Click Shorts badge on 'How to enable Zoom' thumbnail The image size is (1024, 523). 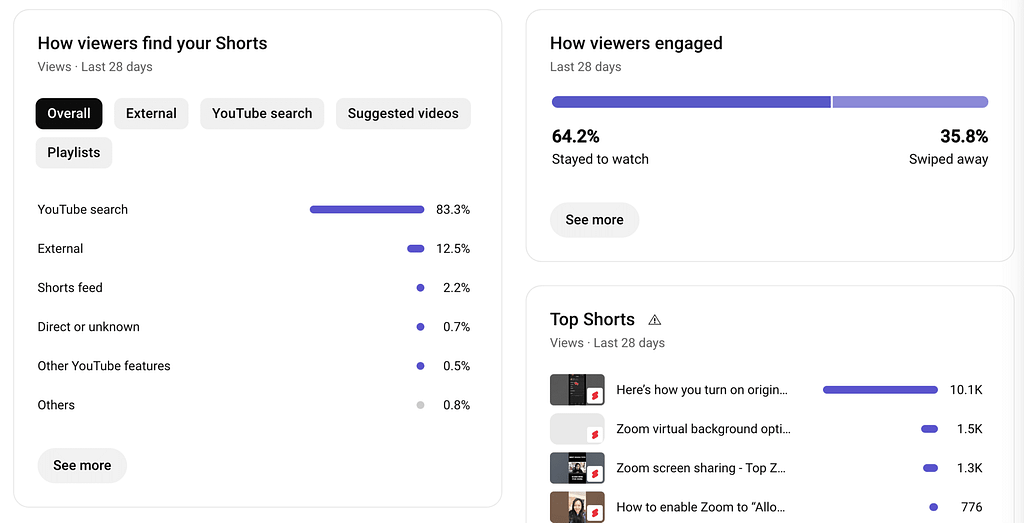[594, 513]
